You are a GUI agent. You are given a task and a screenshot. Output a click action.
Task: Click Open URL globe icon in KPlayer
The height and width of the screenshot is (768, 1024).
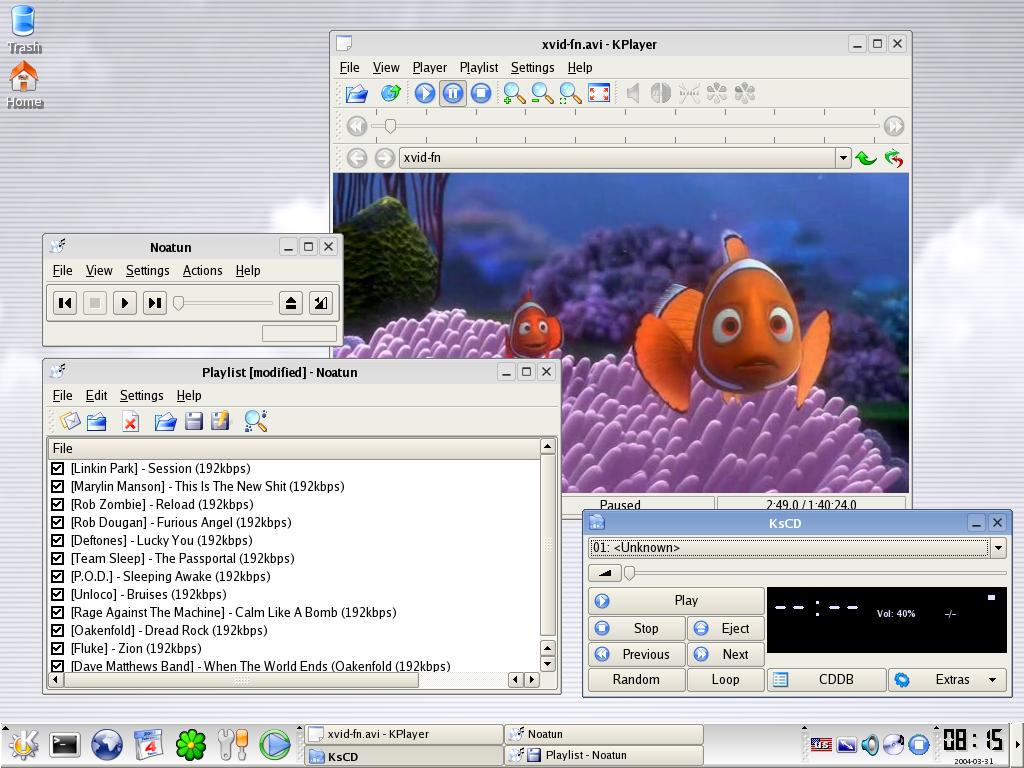[391, 93]
